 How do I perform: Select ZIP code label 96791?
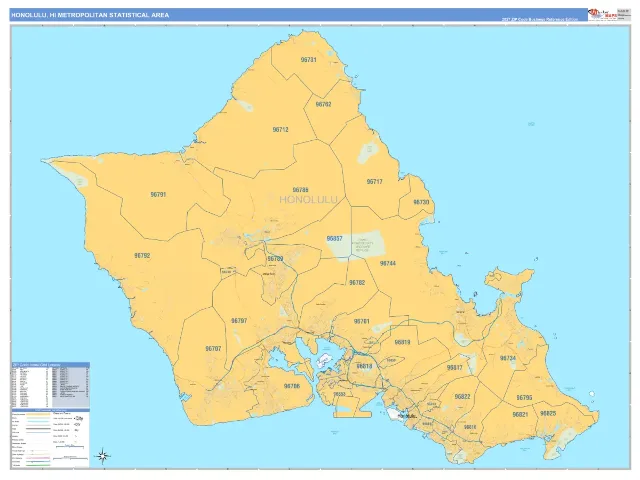coord(158,195)
